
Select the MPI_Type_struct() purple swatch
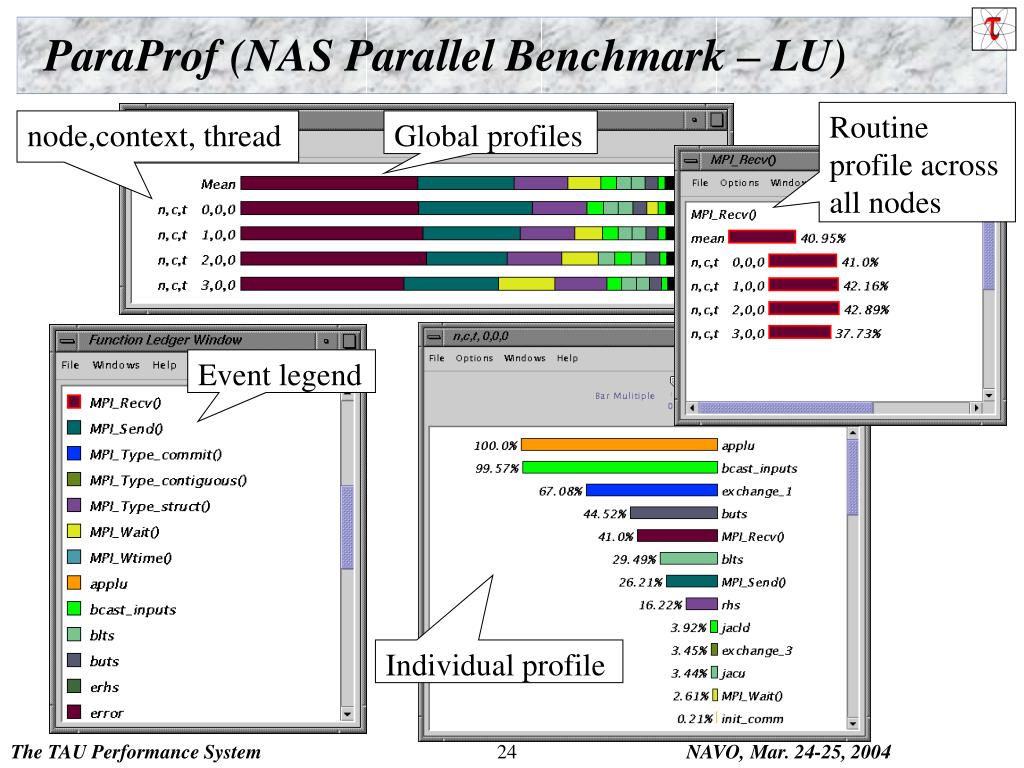[x=74, y=505]
